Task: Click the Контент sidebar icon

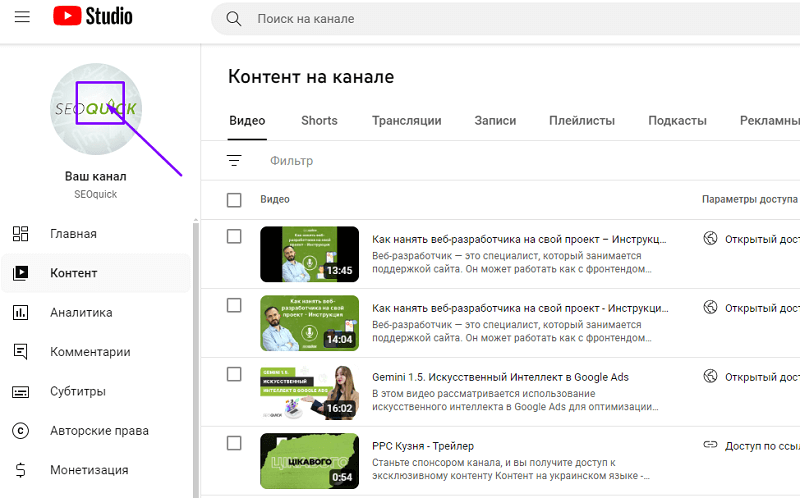Action: pyautogui.click(x=20, y=273)
